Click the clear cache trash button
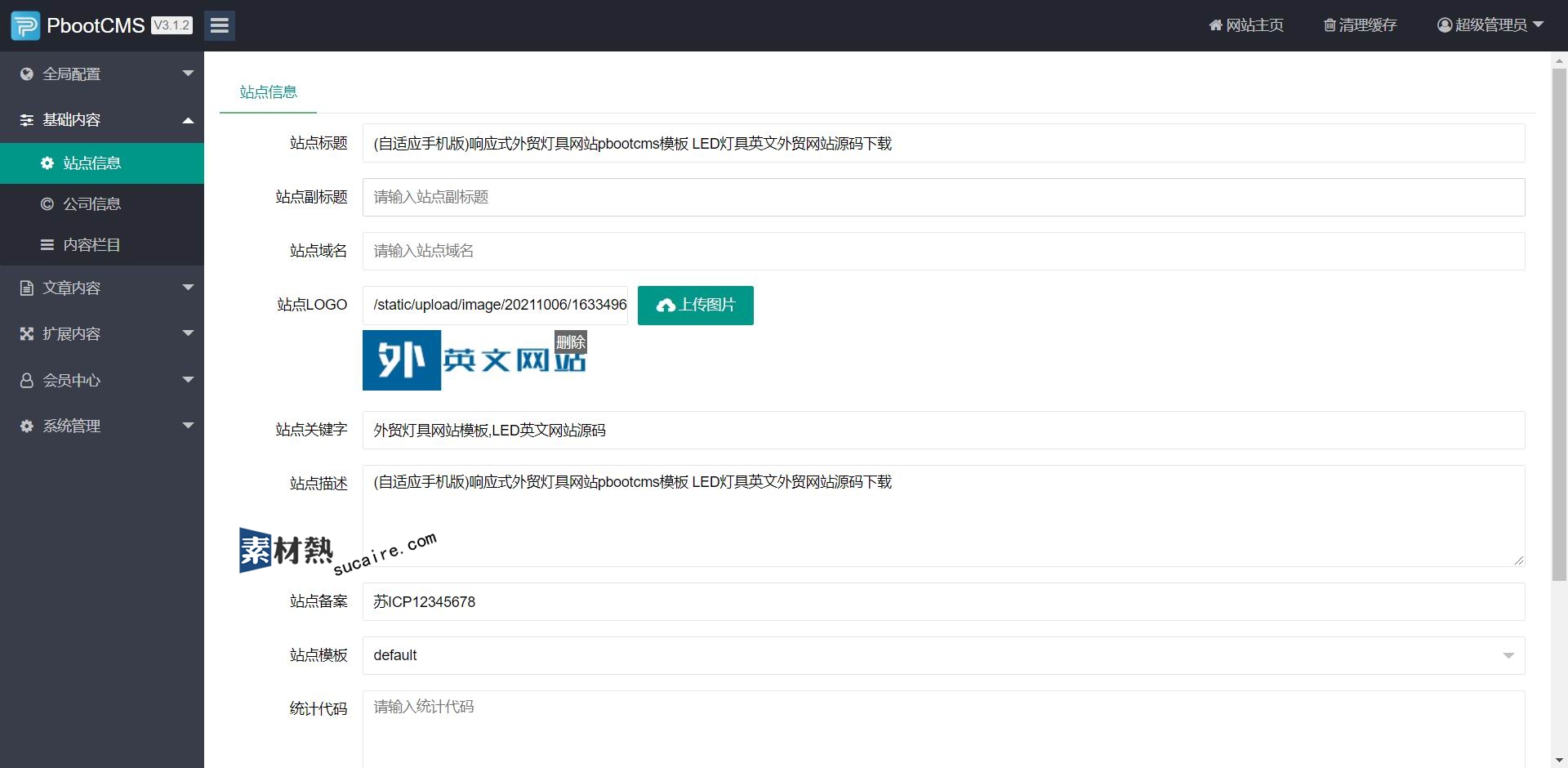Image resolution: width=1568 pixels, height=768 pixels. (1360, 25)
